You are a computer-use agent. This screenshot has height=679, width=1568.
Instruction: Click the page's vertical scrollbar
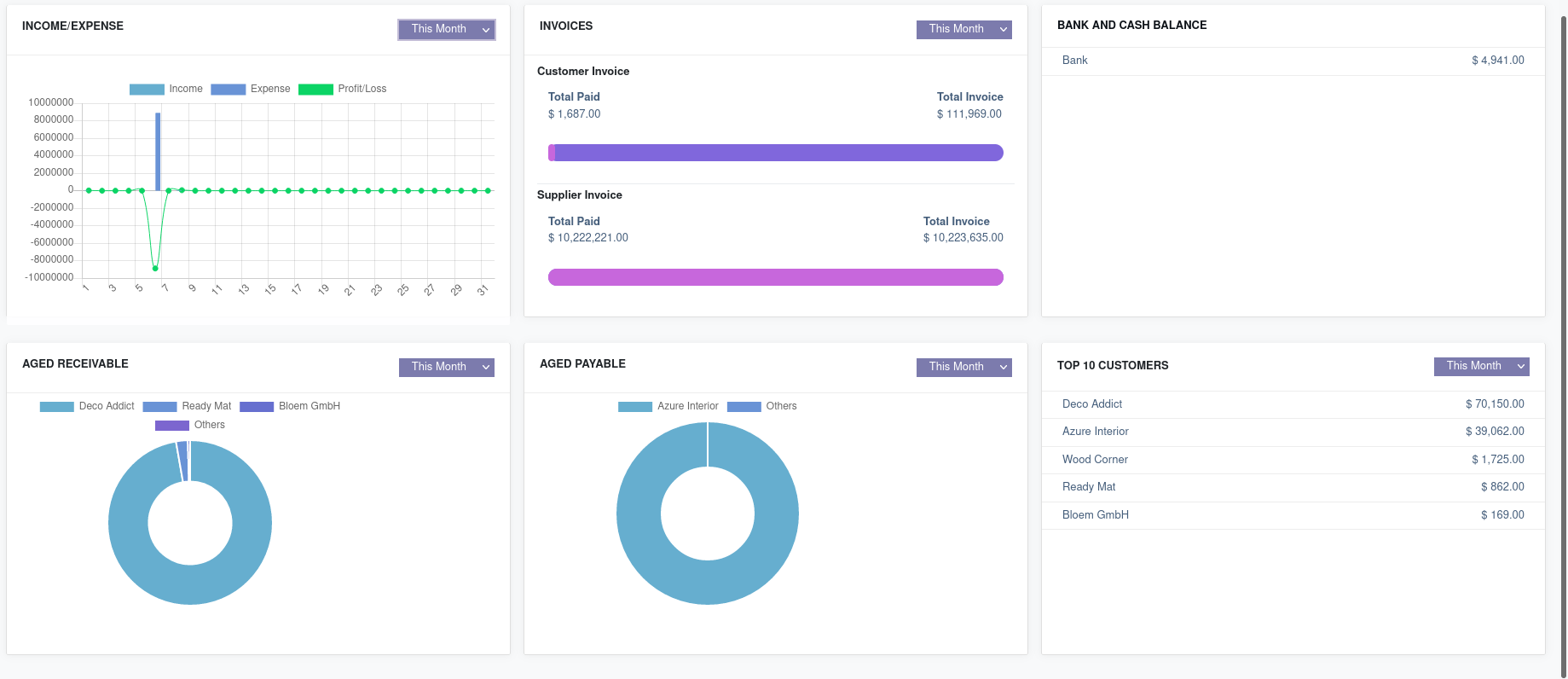click(1563, 341)
